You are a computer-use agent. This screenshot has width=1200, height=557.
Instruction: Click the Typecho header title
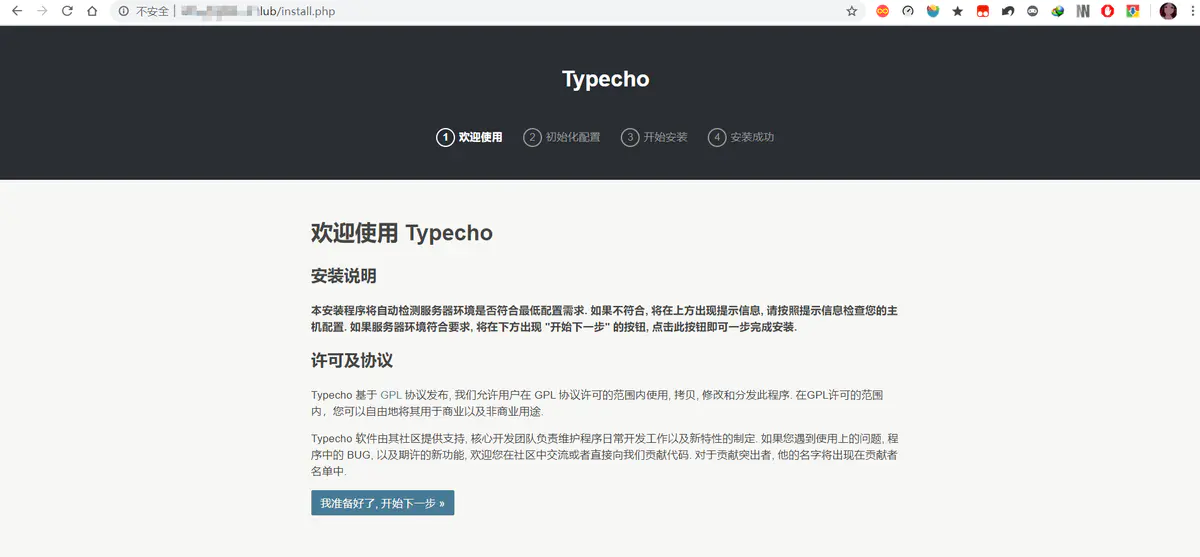tap(606, 79)
